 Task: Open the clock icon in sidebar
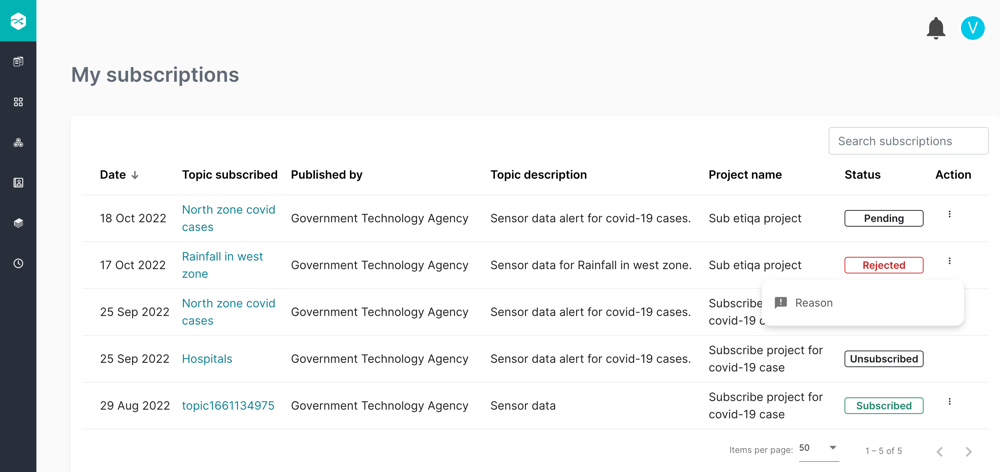[18, 264]
